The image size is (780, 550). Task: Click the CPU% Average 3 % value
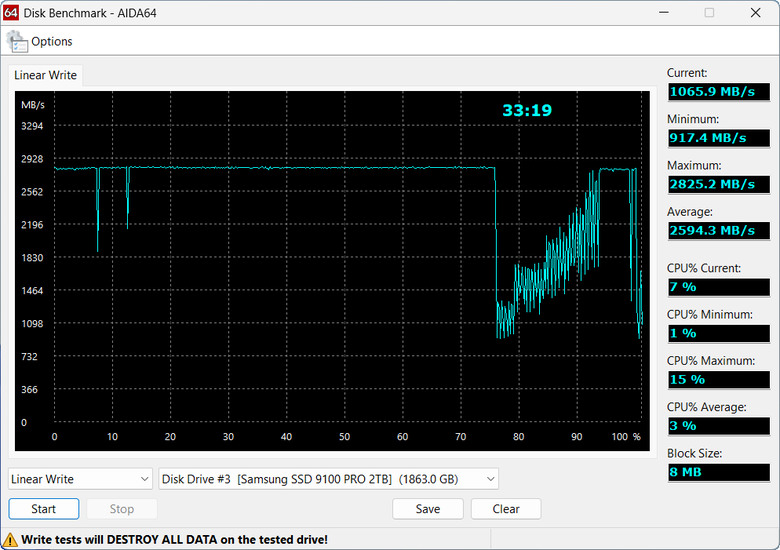click(719, 426)
